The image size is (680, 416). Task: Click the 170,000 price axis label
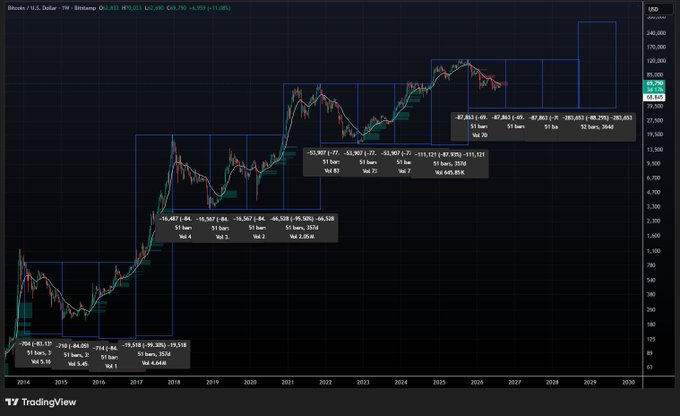tap(656, 47)
